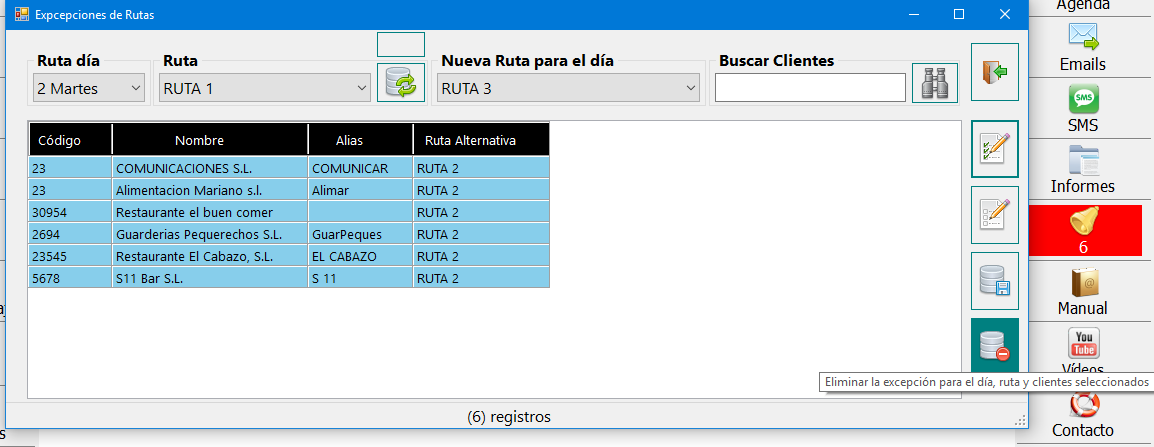1154x447 pixels.
Task: Open Nueva Ruta para el día dropdown
Action: pyautogui.click(x=568, y=88)
